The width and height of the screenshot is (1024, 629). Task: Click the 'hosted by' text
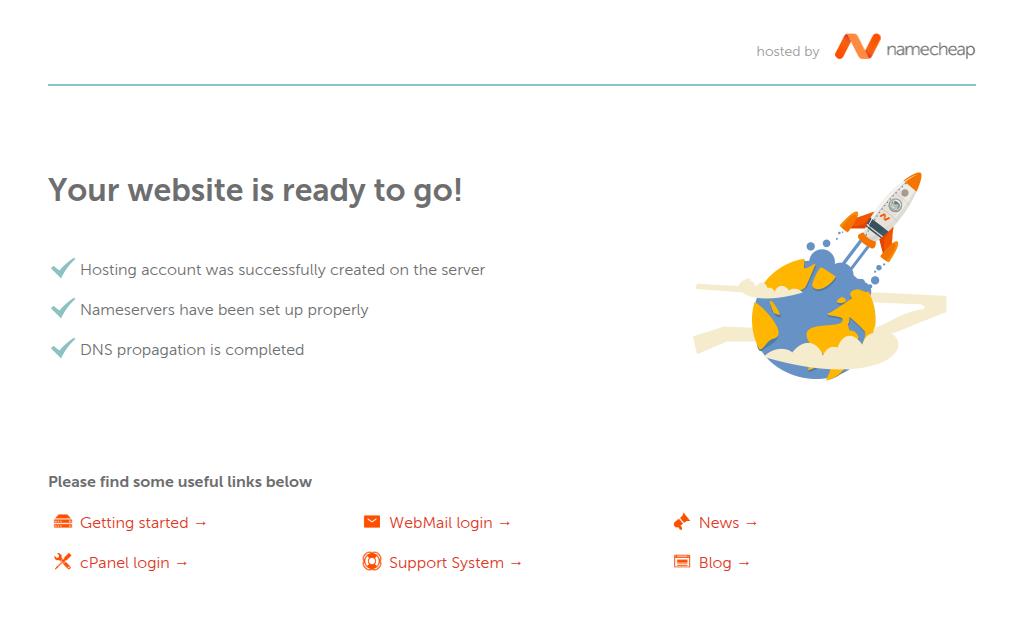click(788, 52)
